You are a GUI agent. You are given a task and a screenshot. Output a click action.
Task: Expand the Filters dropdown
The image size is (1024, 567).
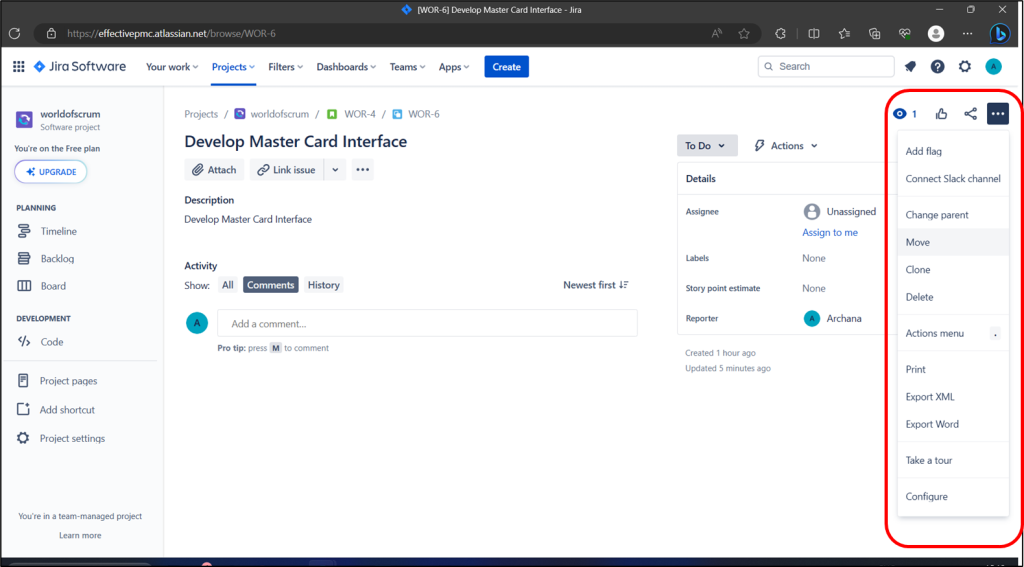(286, 67)
